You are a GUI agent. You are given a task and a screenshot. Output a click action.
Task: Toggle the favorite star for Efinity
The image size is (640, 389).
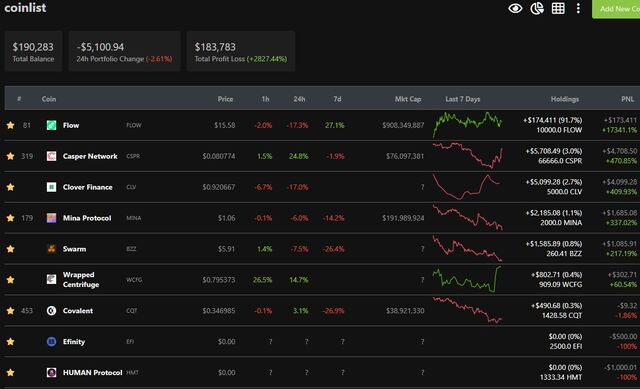11,342
